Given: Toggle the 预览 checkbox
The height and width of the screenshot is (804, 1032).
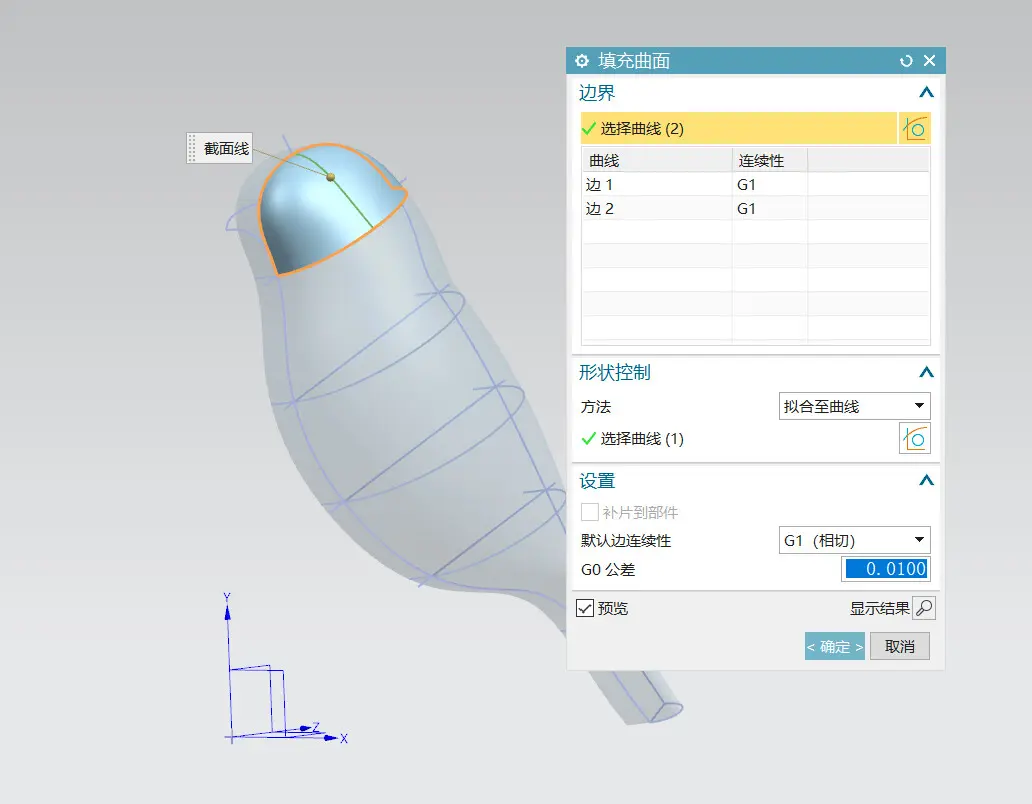Looking at the screenshot, I should (584, 608).
